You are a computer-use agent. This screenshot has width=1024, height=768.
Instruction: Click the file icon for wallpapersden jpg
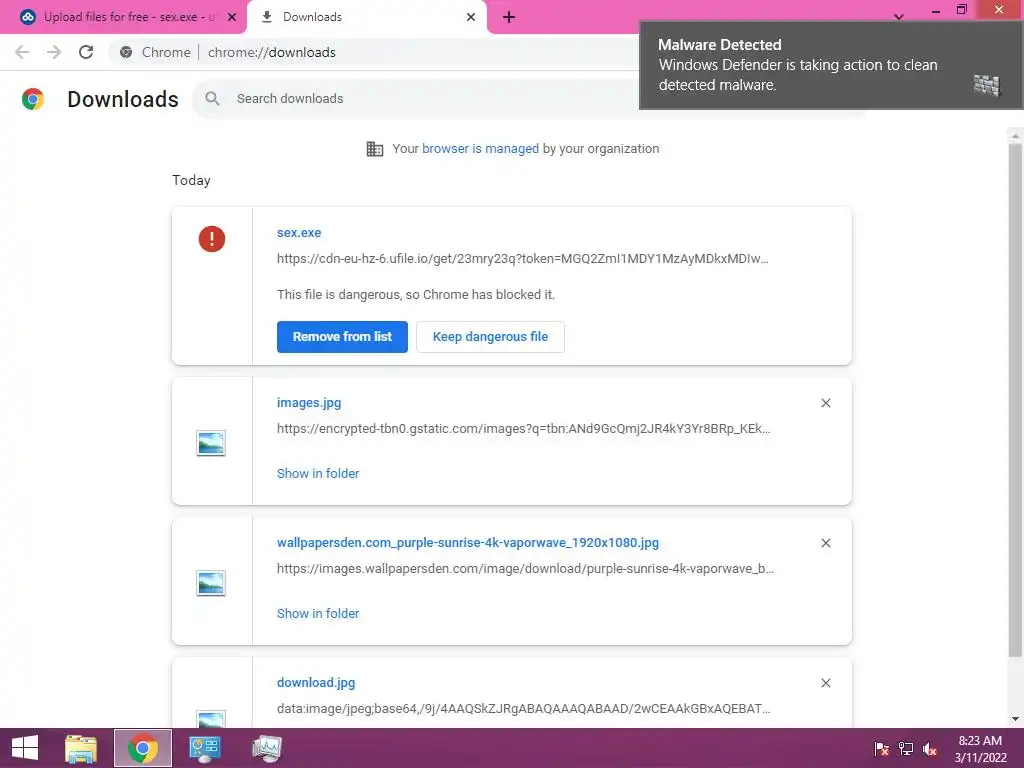[x=211, y=583]
